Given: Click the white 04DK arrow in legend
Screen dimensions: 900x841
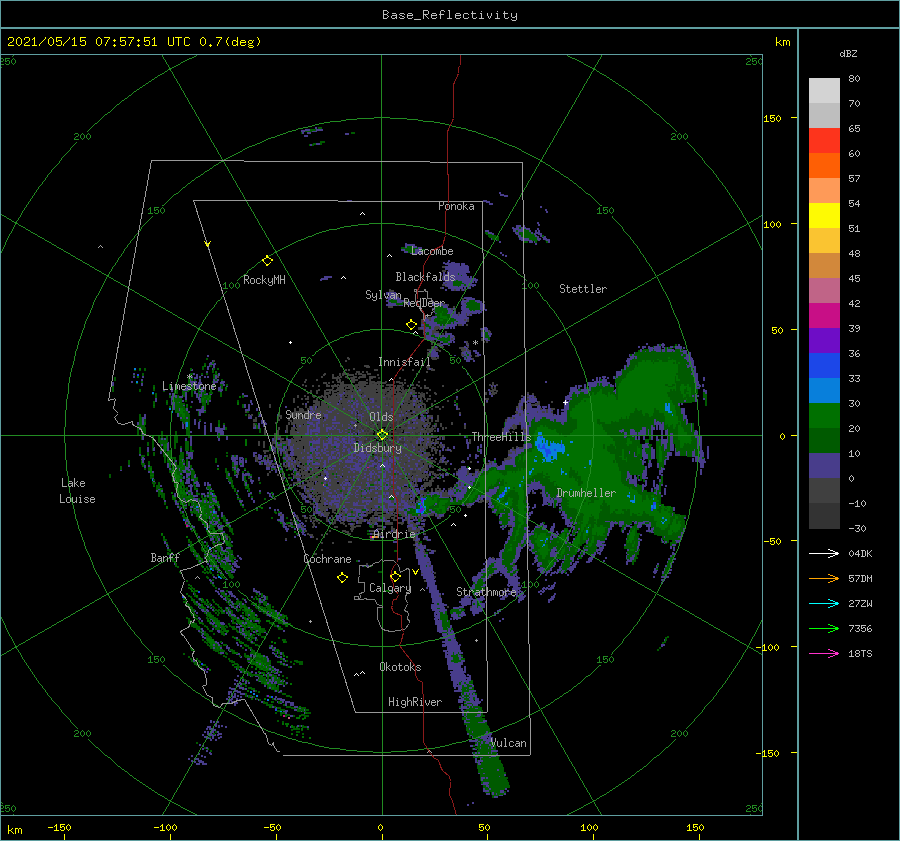Looking at the screenshot, I should [824, 553].
